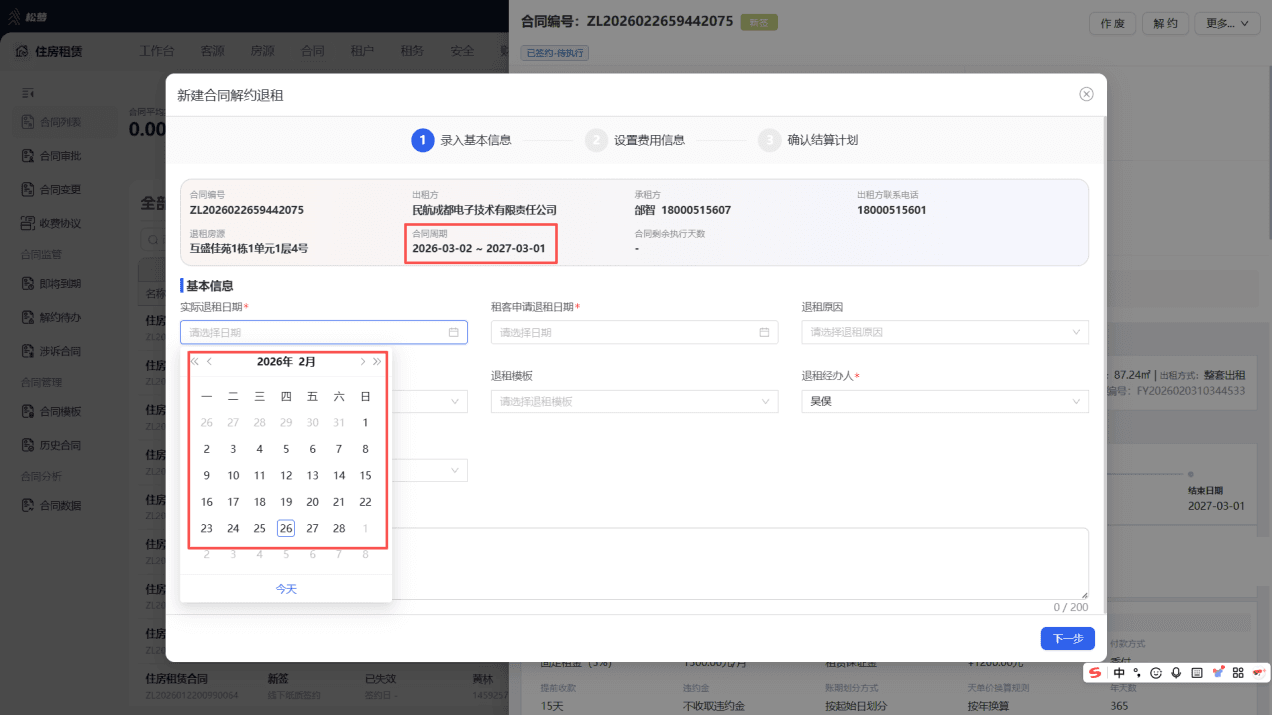Click the Sogou input method logo
The height and width of the screenshot is (715, 1272).
(x=1096, y=673)
